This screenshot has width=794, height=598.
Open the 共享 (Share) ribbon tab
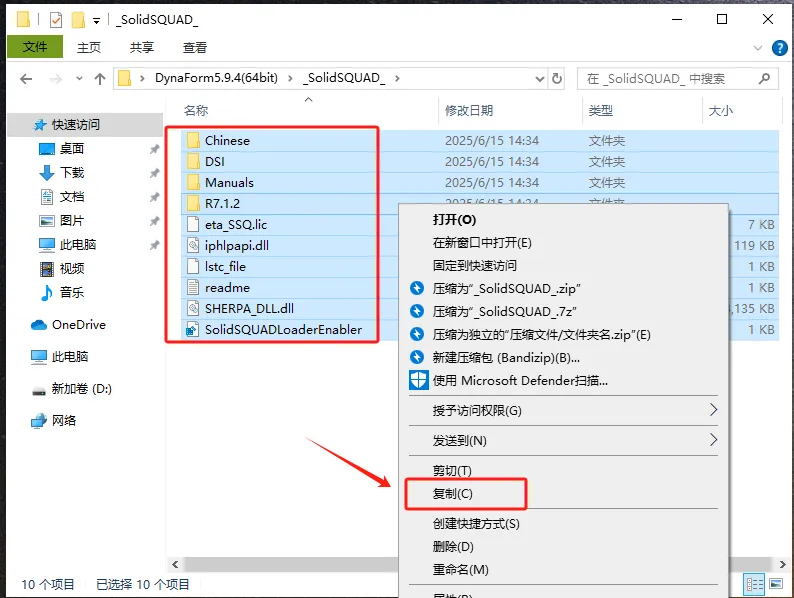tap(142, 48)
